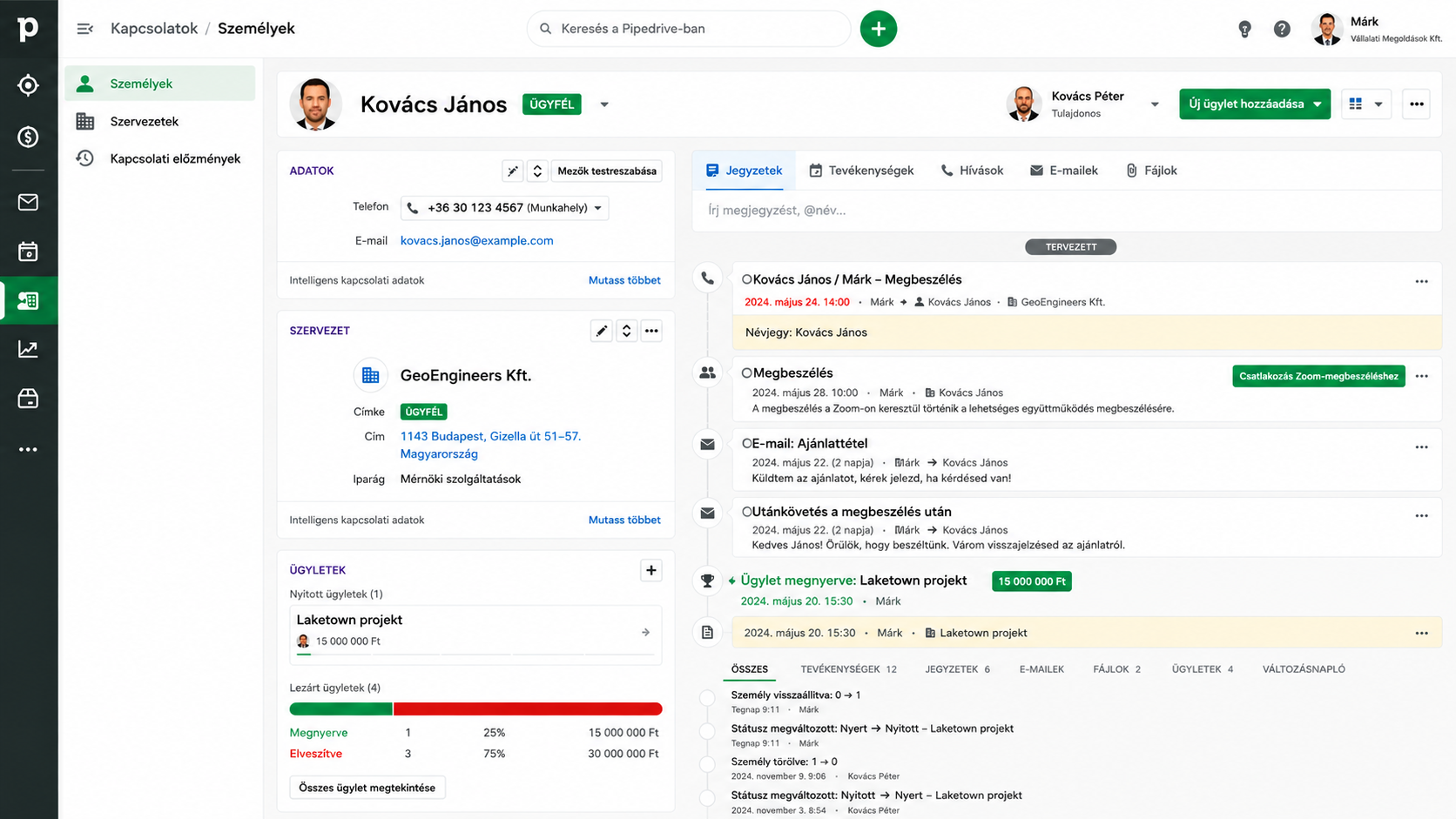Switch to Jegyzetek tab
1456x819 pixels.
[745, 171]
